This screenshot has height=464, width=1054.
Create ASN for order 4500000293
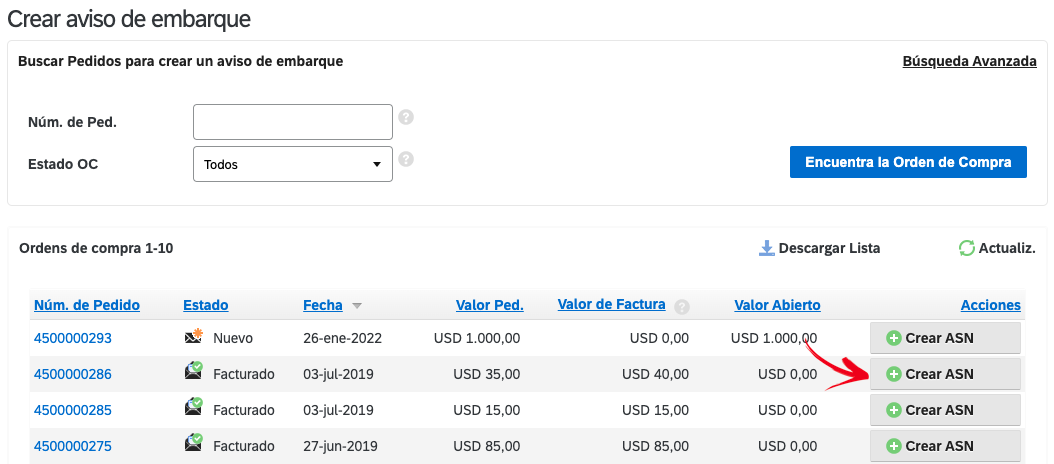[x=945, y=338]
